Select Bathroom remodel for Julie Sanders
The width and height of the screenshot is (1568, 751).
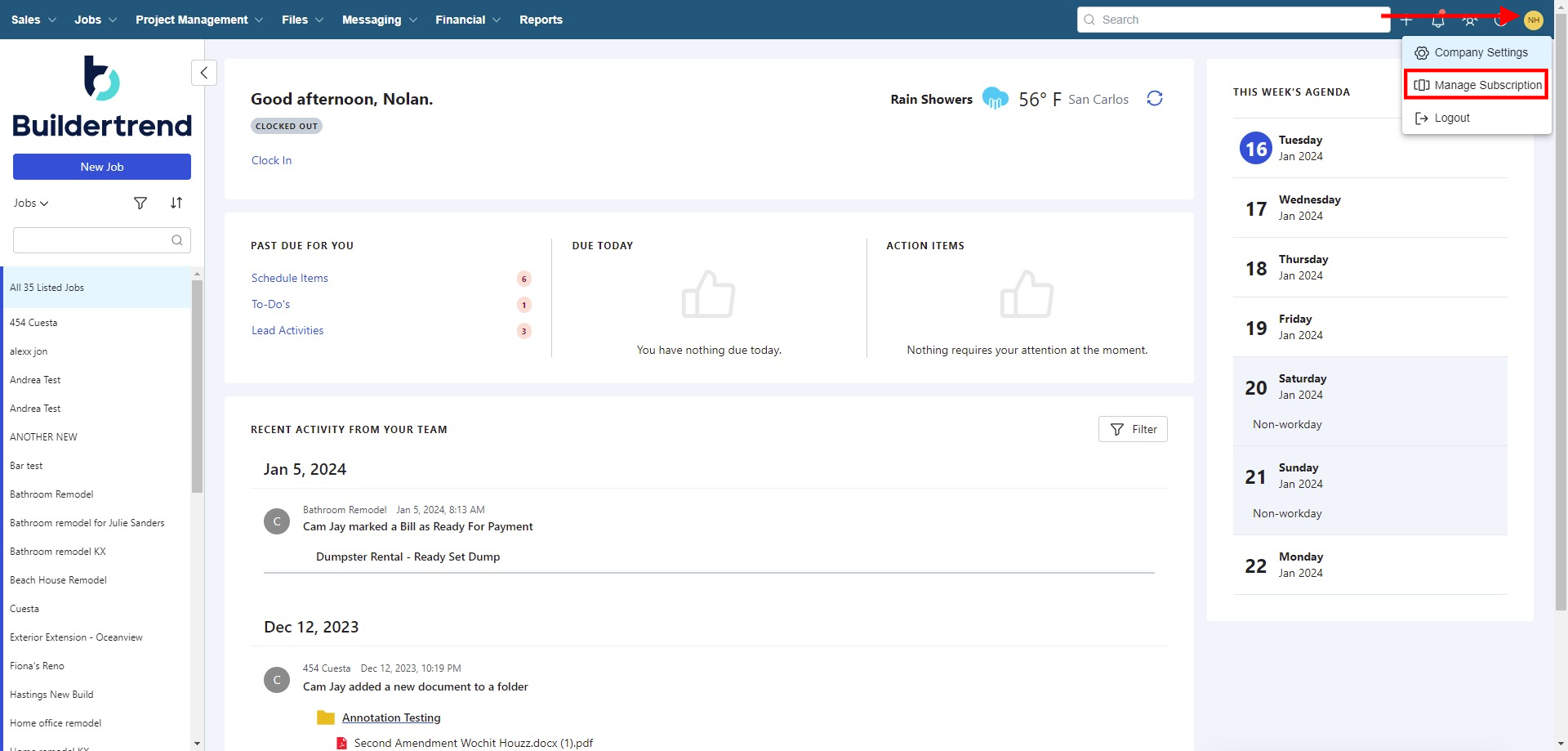coord(97,523)
